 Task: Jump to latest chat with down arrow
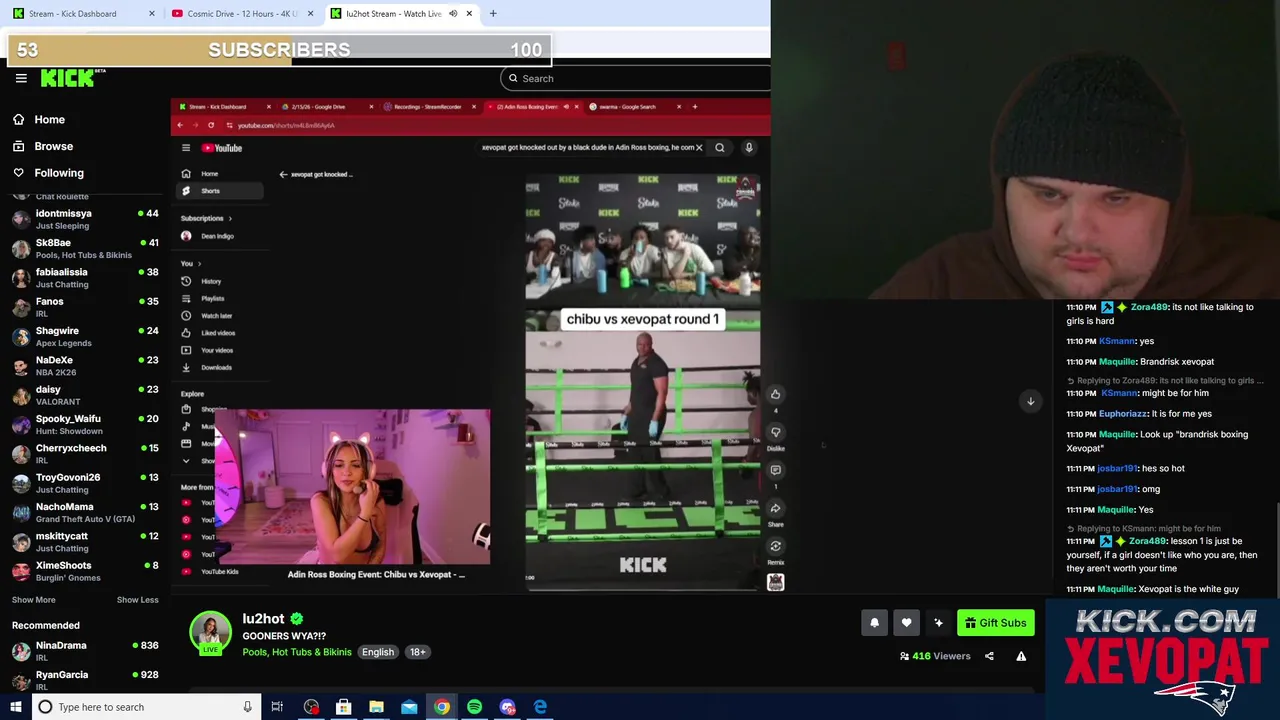[x=1030, y=401]
